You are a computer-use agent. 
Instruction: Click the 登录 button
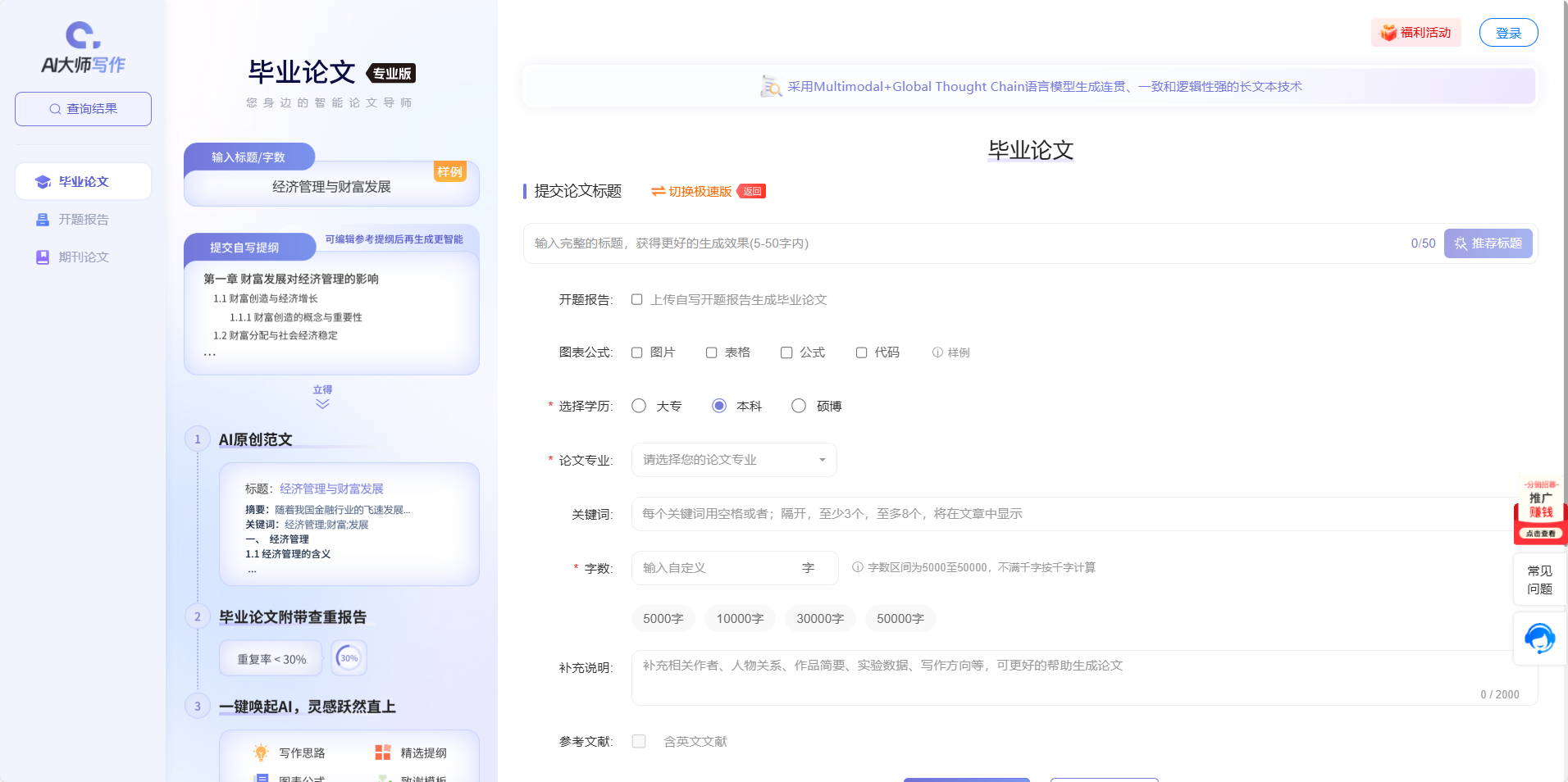[x=1508, y=32]
